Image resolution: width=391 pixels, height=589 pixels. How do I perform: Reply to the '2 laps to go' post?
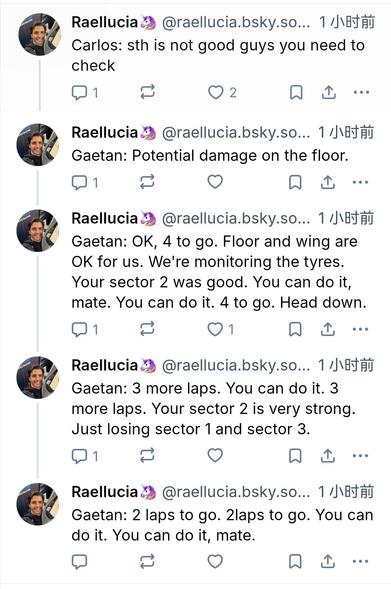click(79, 562)
